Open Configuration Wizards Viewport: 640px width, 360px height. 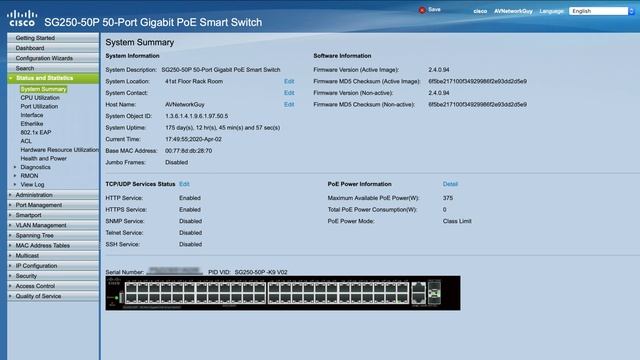[x=53, y=58]
